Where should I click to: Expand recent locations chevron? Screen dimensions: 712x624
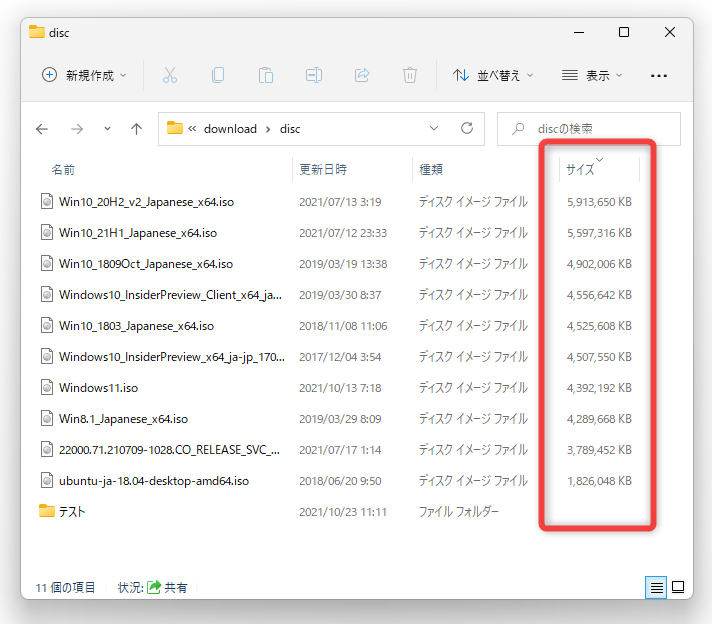pyautogui.click(x=107, y=129)
